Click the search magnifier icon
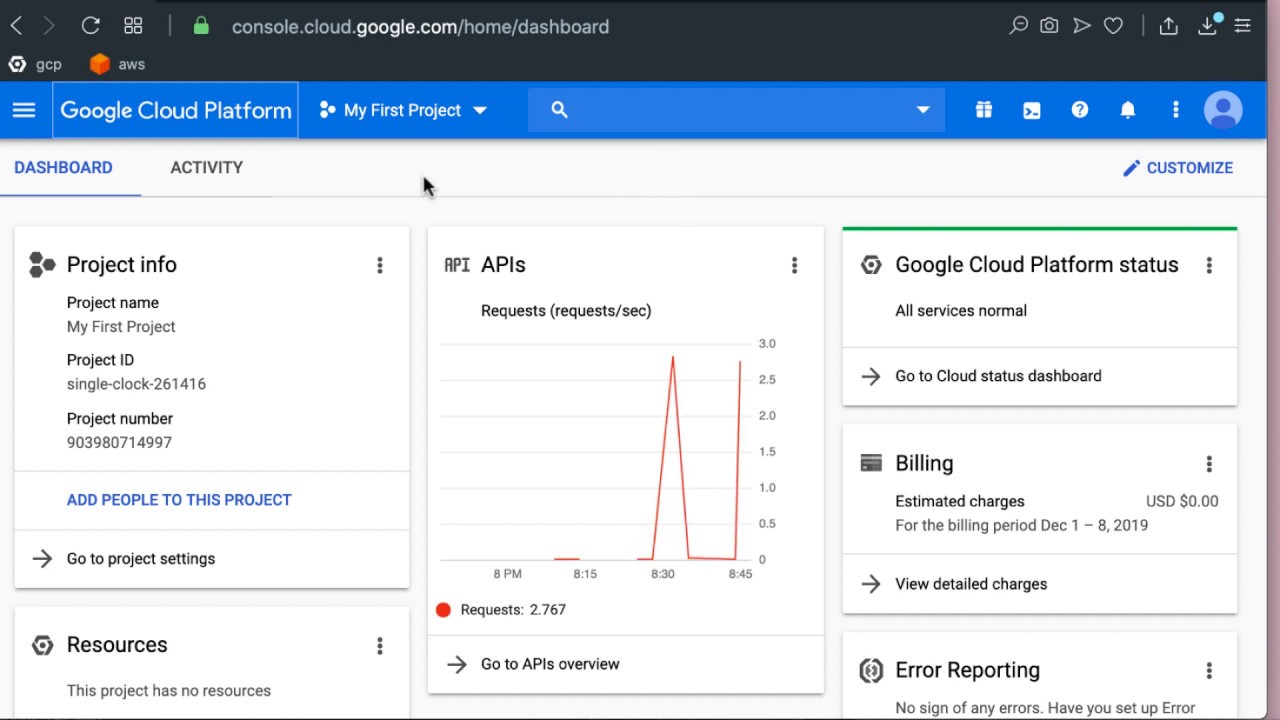The height and width of the screenshot is (720, 1280). click(559, 110)
